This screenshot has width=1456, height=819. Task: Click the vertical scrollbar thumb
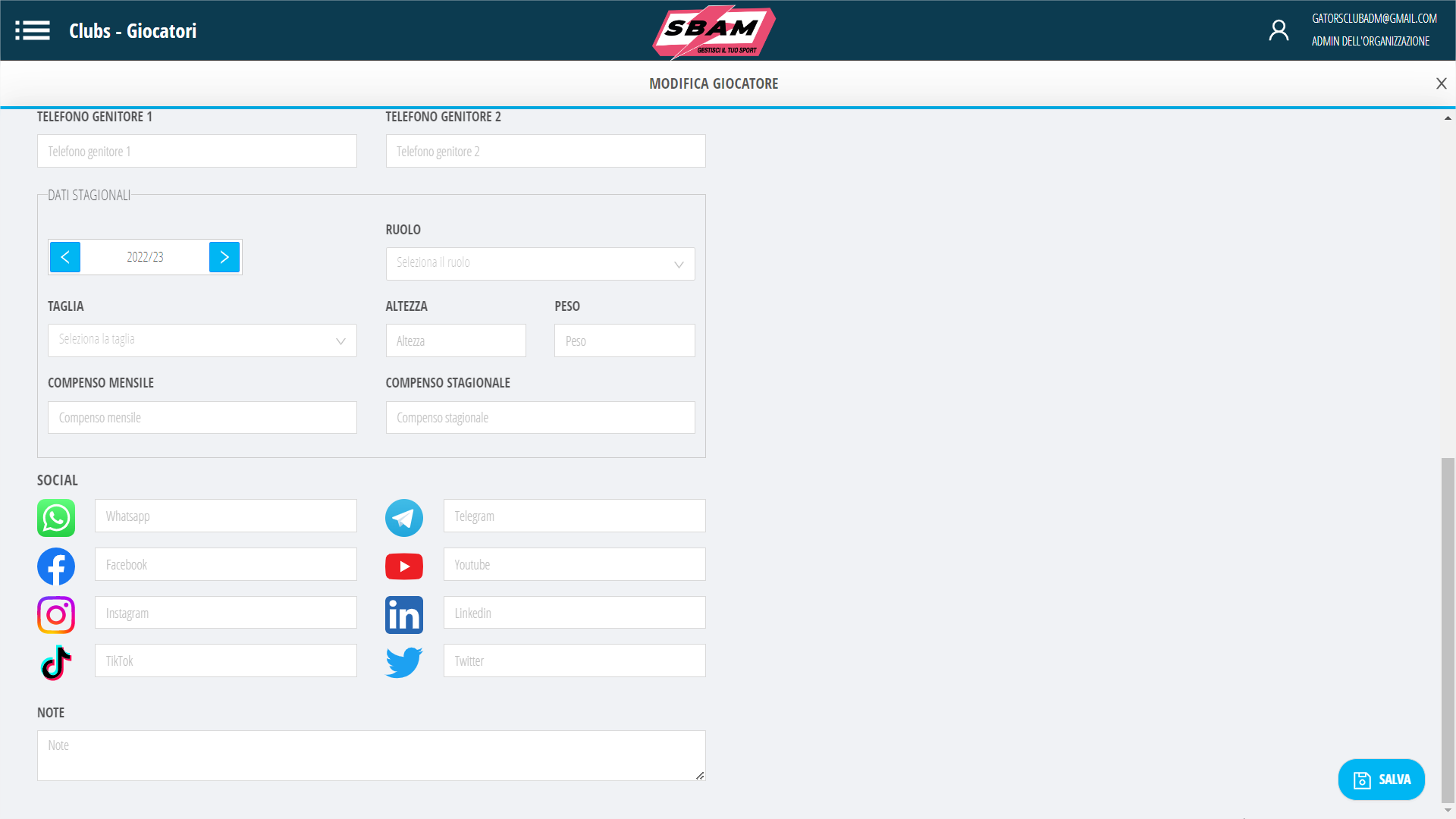[1448, 629]
